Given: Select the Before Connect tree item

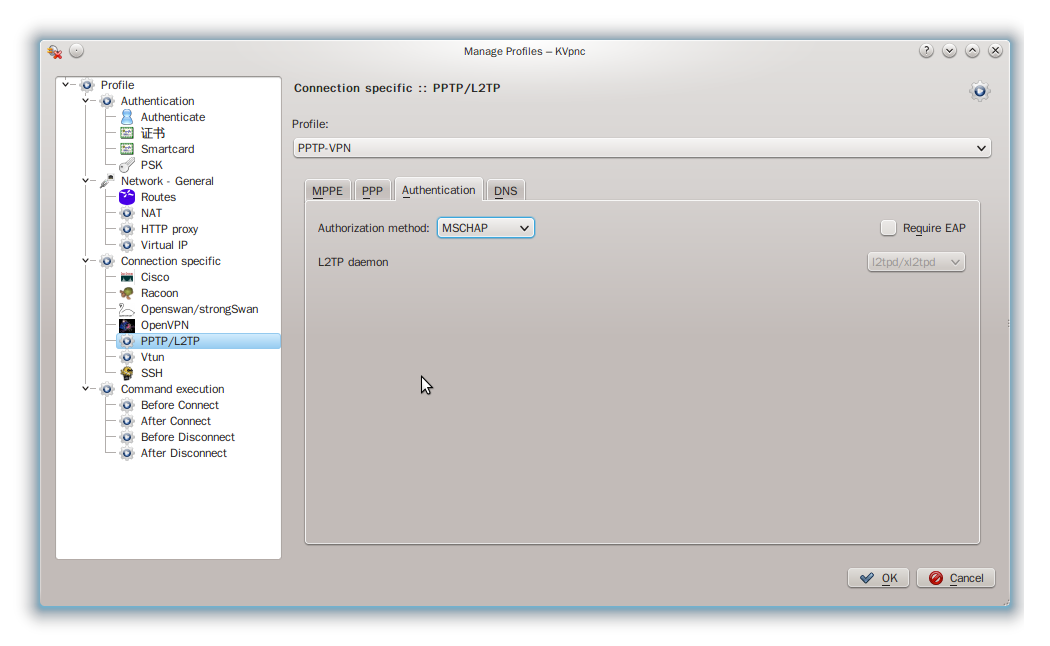Looking at the screenshot, I should pyautogui.click(x=179, y=405).
